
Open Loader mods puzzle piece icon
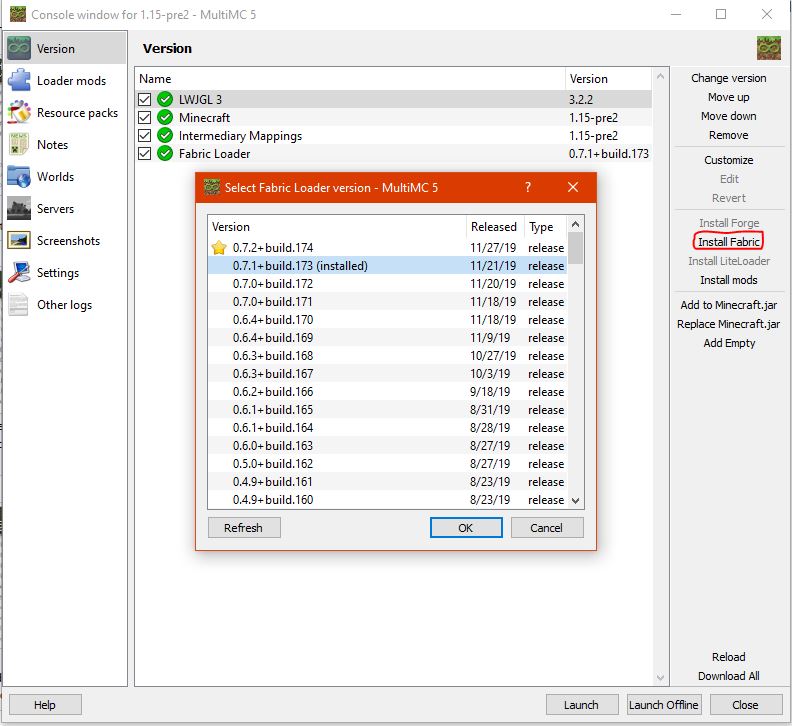[19, 80]
